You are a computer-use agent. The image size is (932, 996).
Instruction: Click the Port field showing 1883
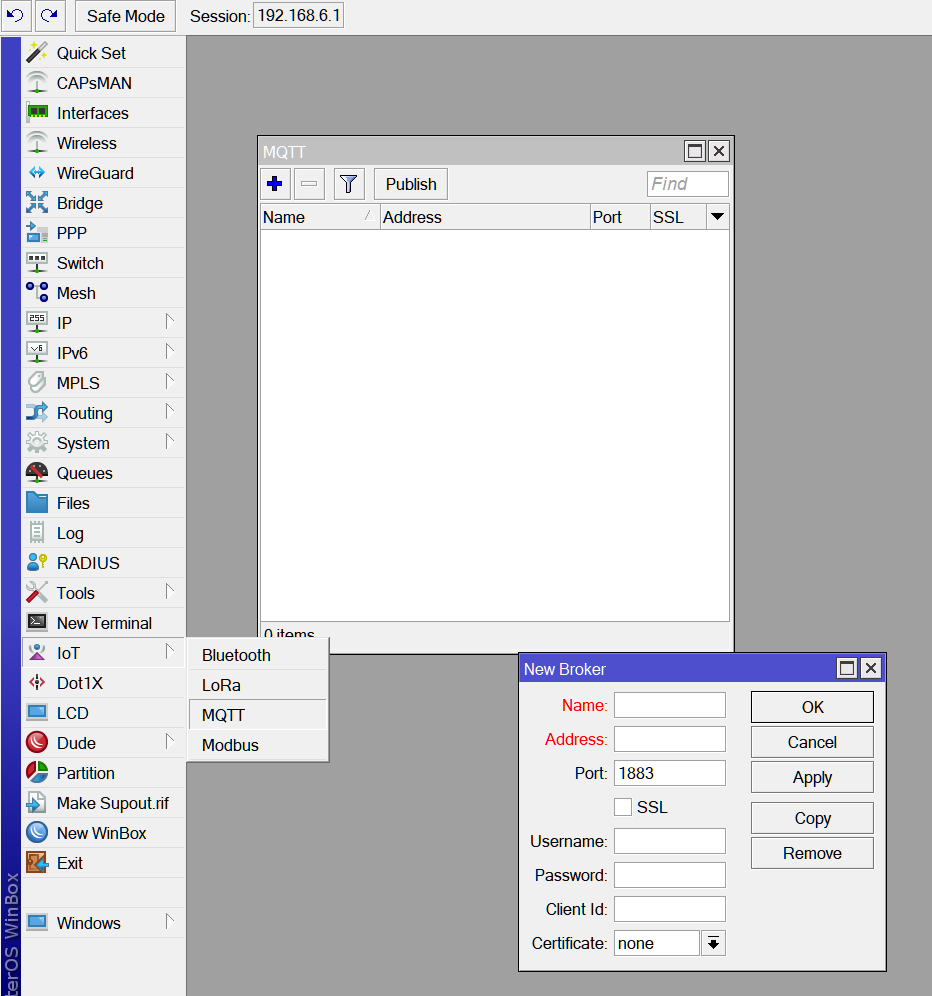click(x=670, y=772)
